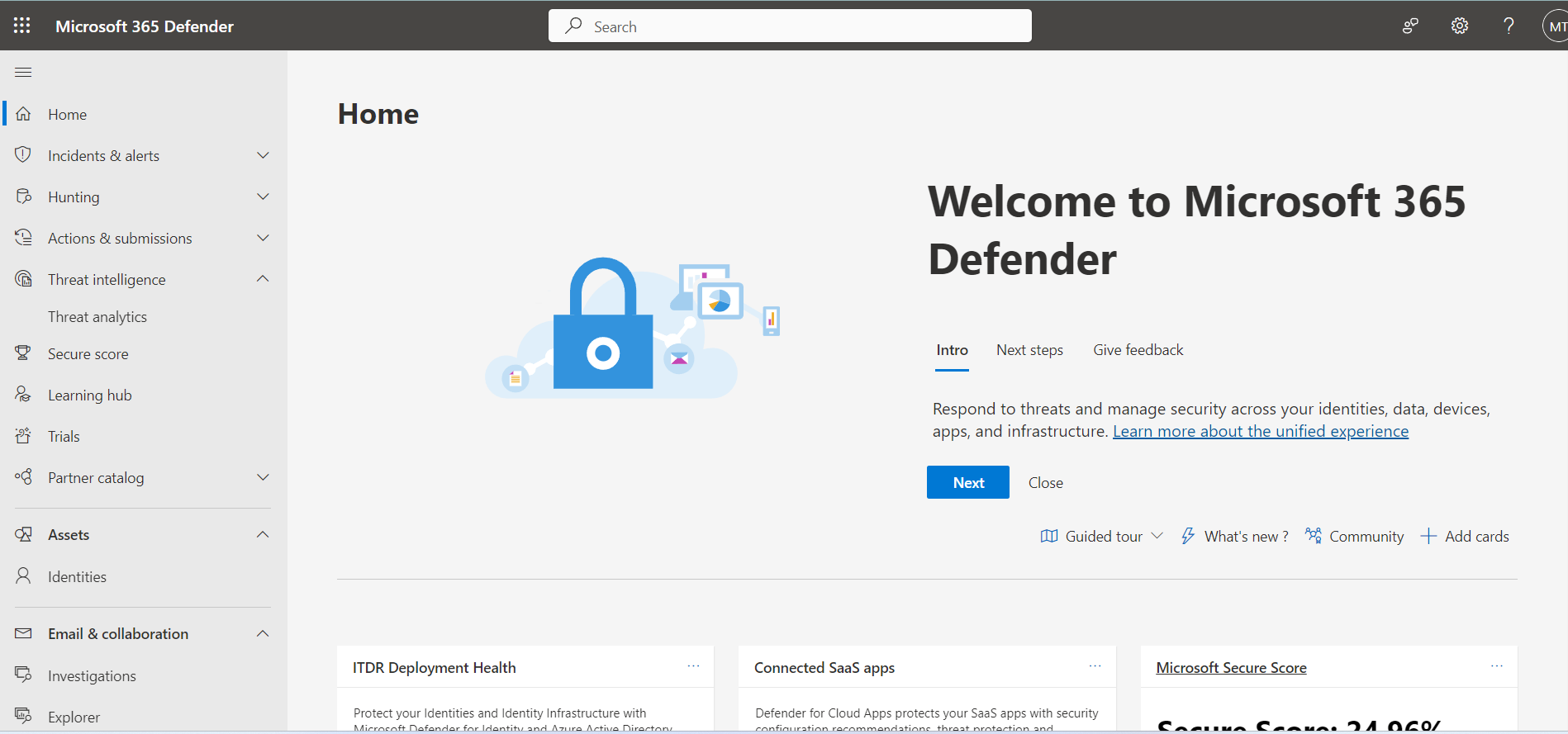1568x734 pixels.
Task: Collapse Email & collaboration chevron
Action: click(x=263, y=633)
